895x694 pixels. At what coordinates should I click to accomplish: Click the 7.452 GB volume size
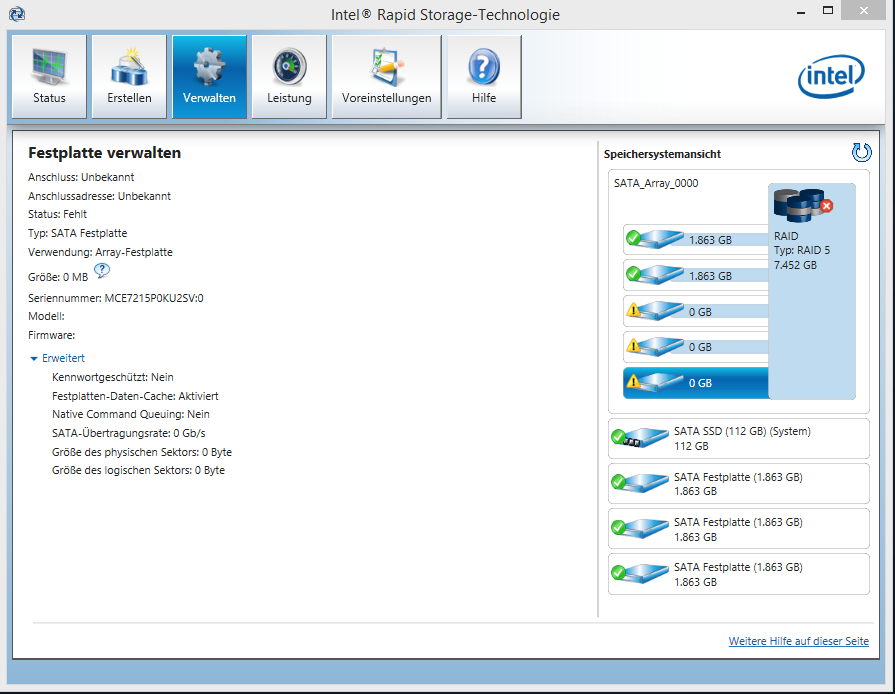[795, 265]
